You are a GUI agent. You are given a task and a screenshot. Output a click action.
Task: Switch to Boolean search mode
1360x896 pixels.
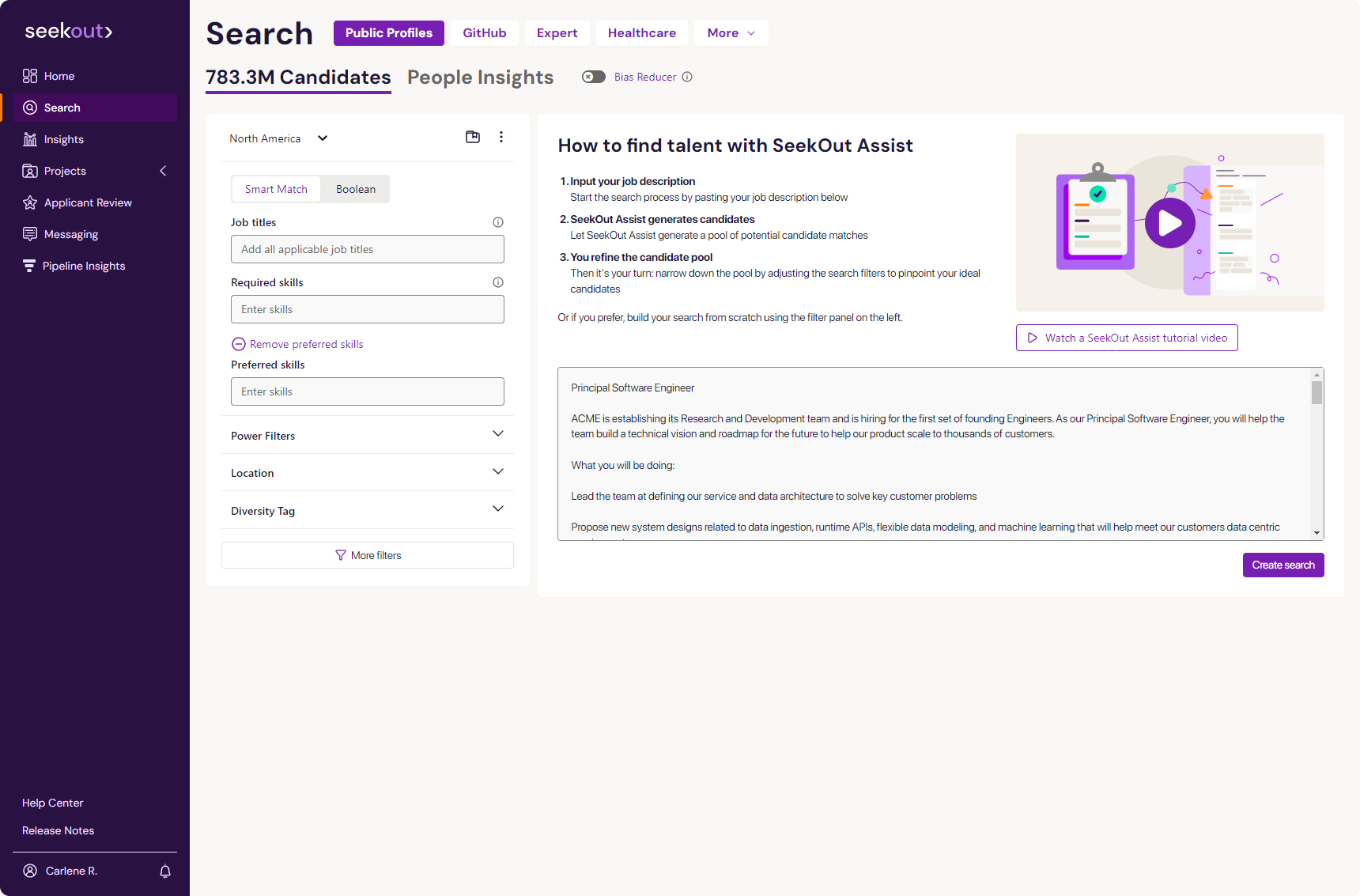[x=356, y=189]
